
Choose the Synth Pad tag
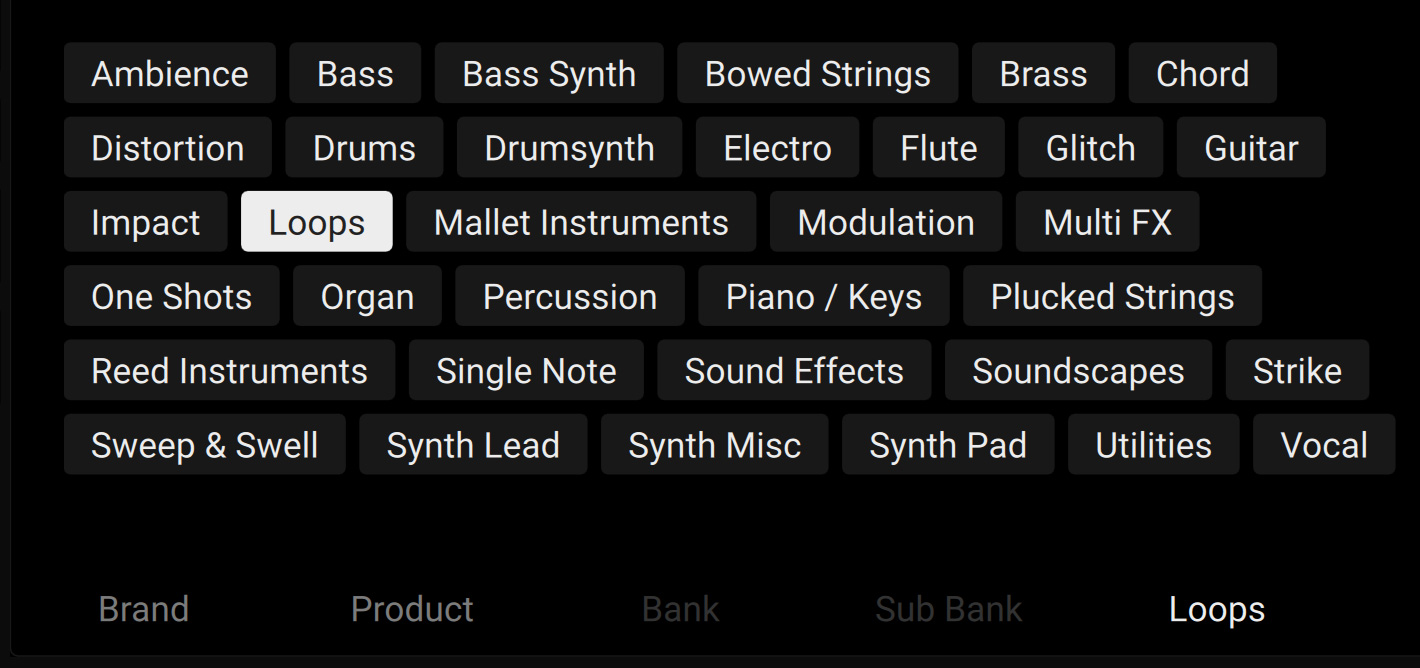coord(948,445)
